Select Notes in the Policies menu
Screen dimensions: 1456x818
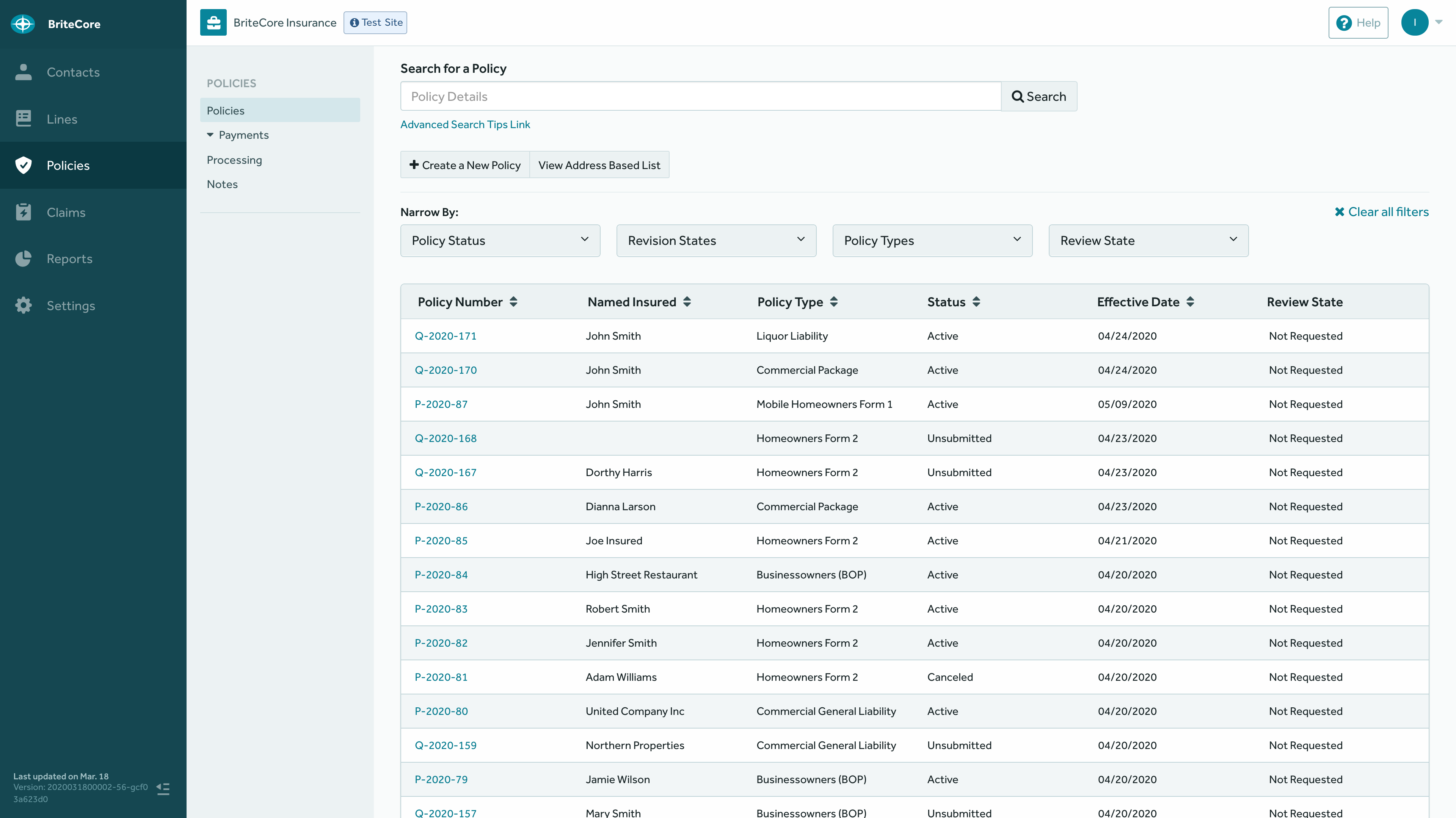(x=221, y=183)
